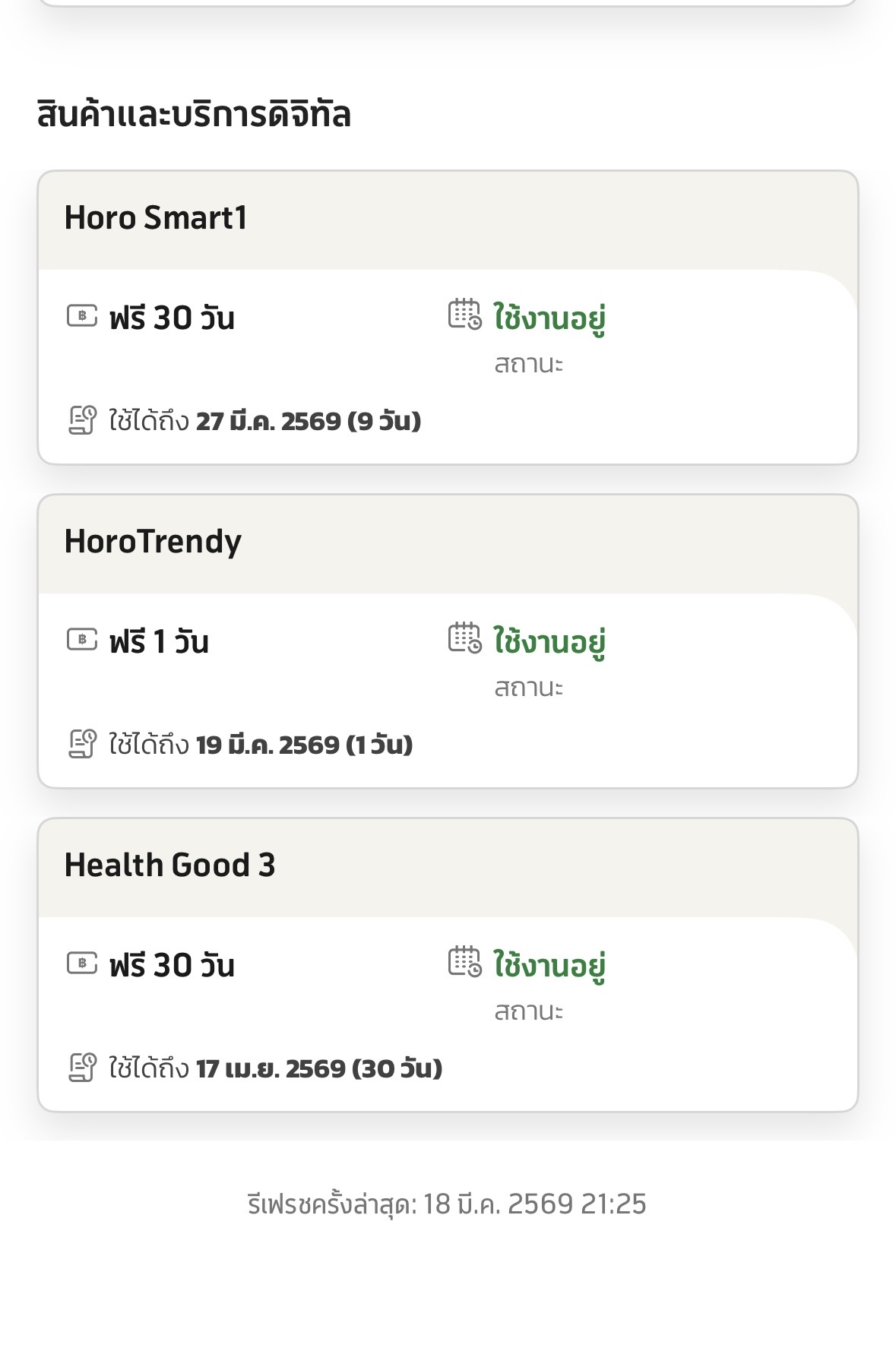Tap the price icon in Horo Smart1
896x1348 pixels.
tap(82, 316)
